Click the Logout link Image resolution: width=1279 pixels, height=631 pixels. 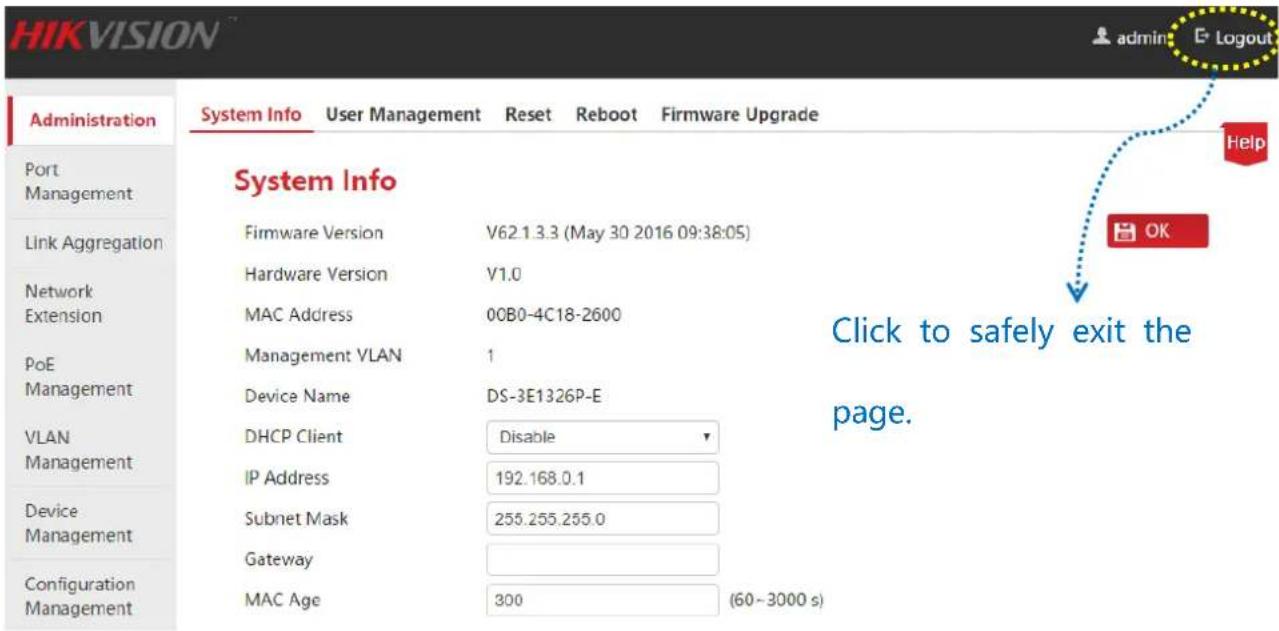tap(1233, 38)
